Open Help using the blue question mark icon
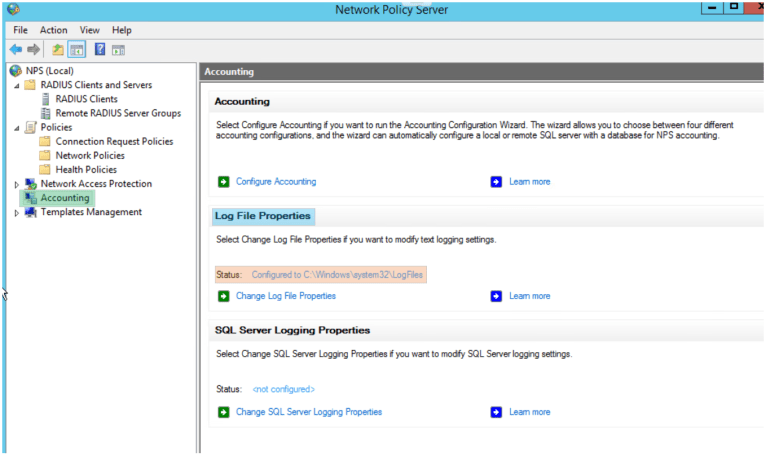This screenshot has height=456, width=766. tap(100, 49)
